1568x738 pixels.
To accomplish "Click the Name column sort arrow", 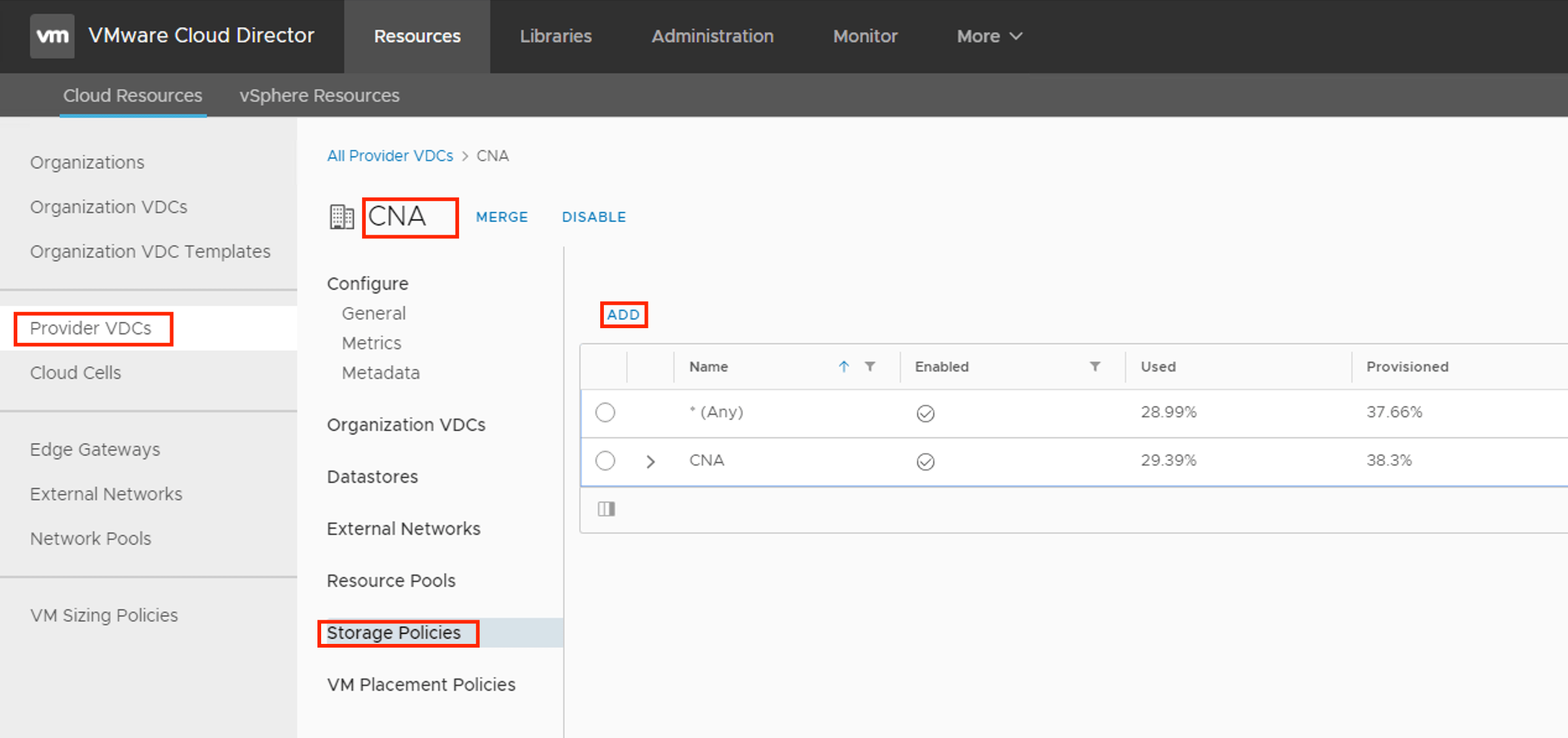I will 843,367.
